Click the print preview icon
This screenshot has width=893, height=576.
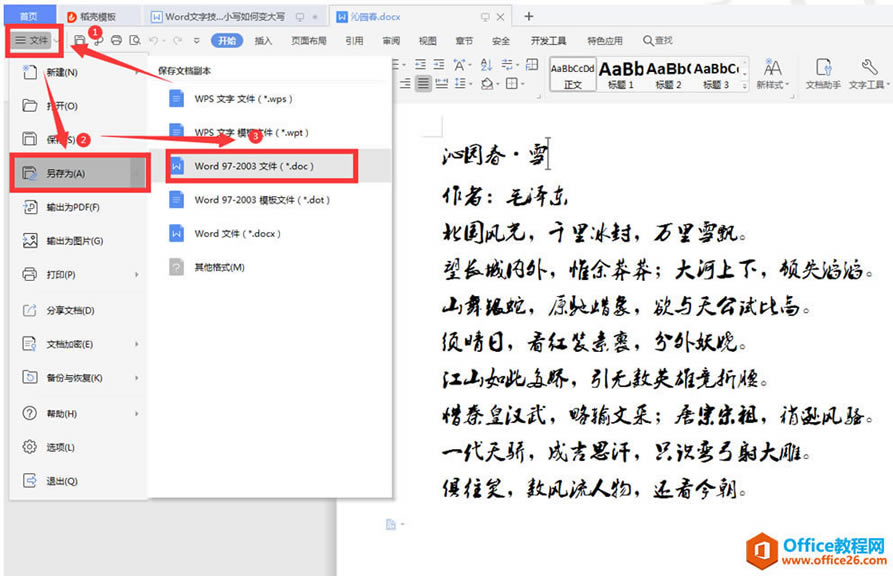tap(135, 40)
